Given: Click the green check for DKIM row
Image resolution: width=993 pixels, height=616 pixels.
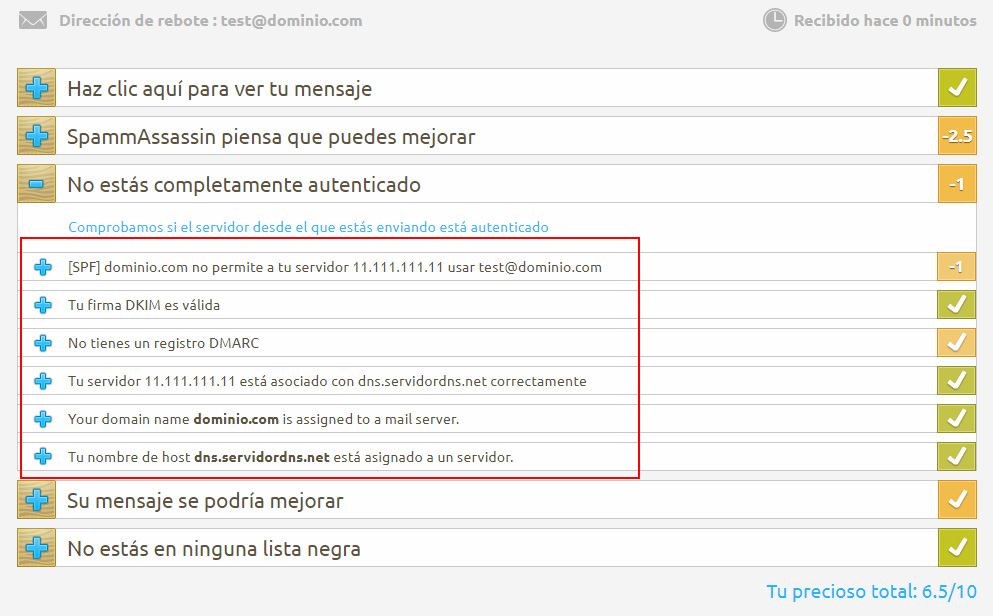Looking at the screenshot, I should click(956, 305).
